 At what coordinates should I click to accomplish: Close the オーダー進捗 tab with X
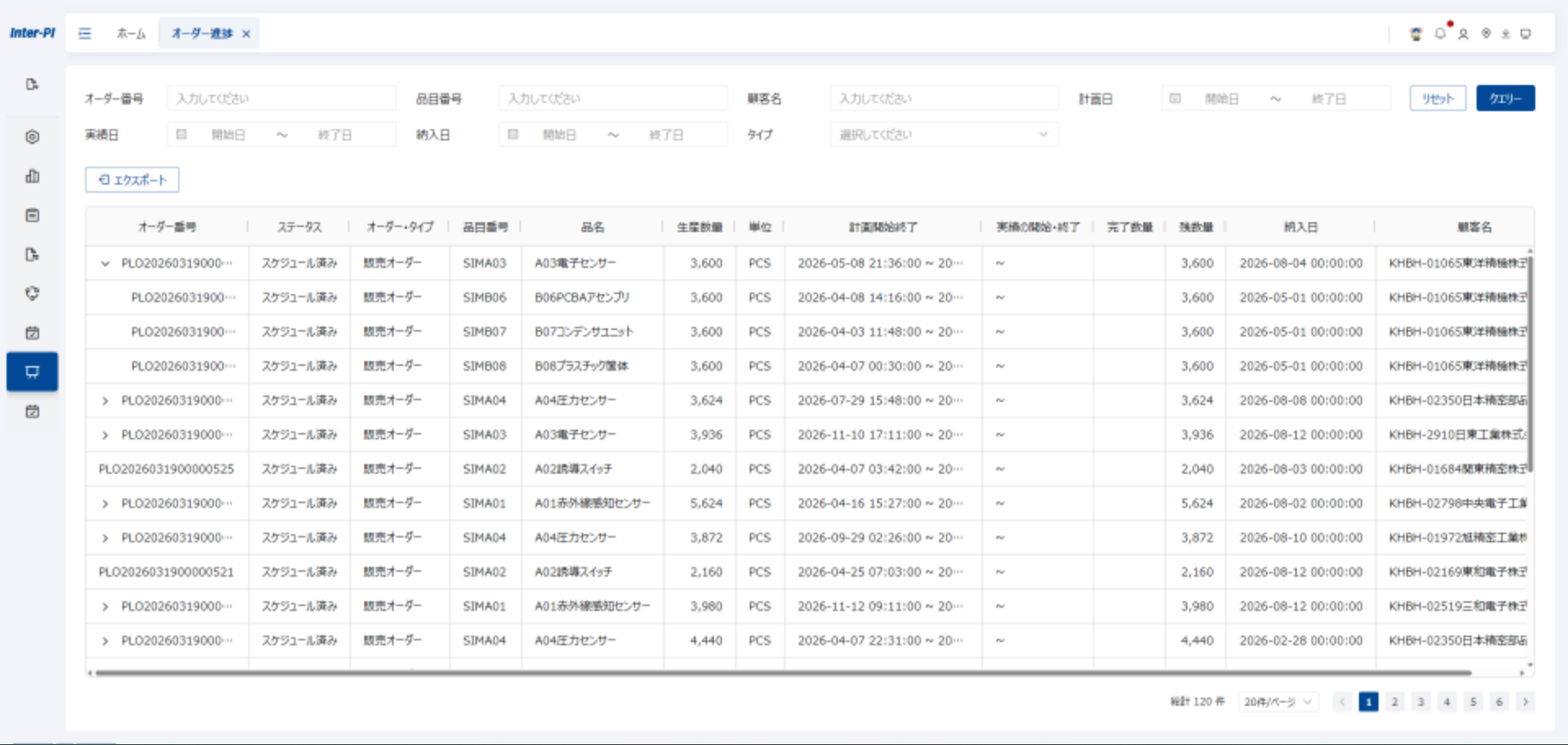(x=246, y=33)
